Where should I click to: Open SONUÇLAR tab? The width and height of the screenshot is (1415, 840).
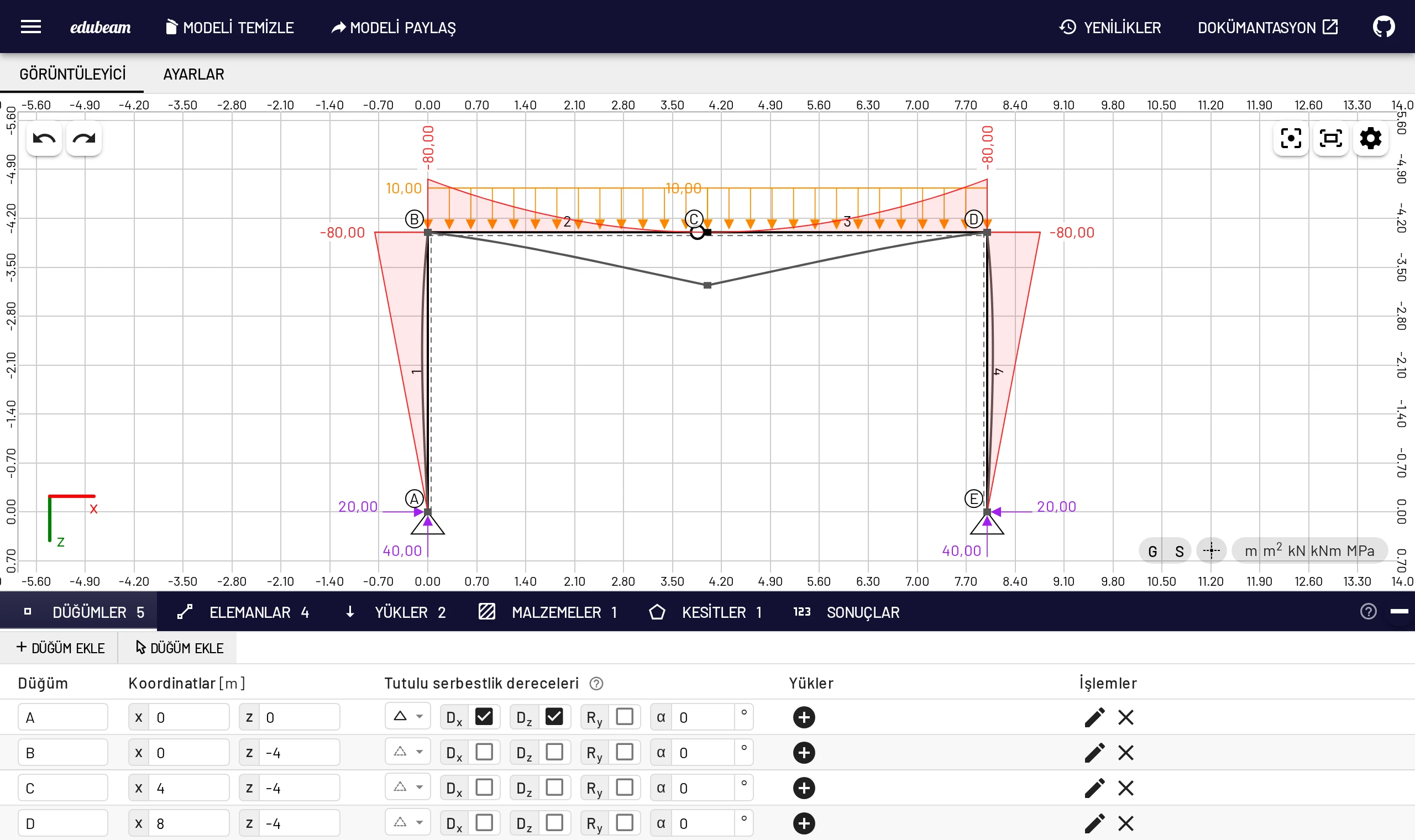click(x=846, y=612)
